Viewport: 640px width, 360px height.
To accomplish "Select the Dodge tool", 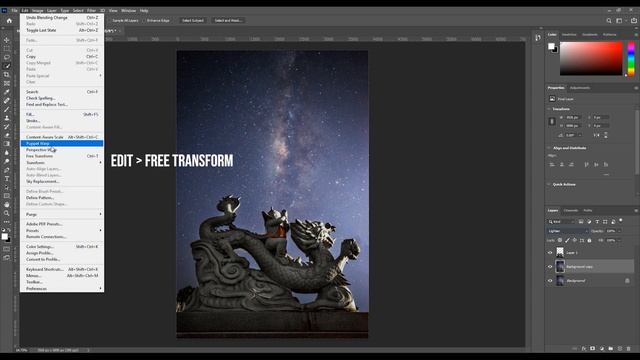I will click(x=7, y=161).
